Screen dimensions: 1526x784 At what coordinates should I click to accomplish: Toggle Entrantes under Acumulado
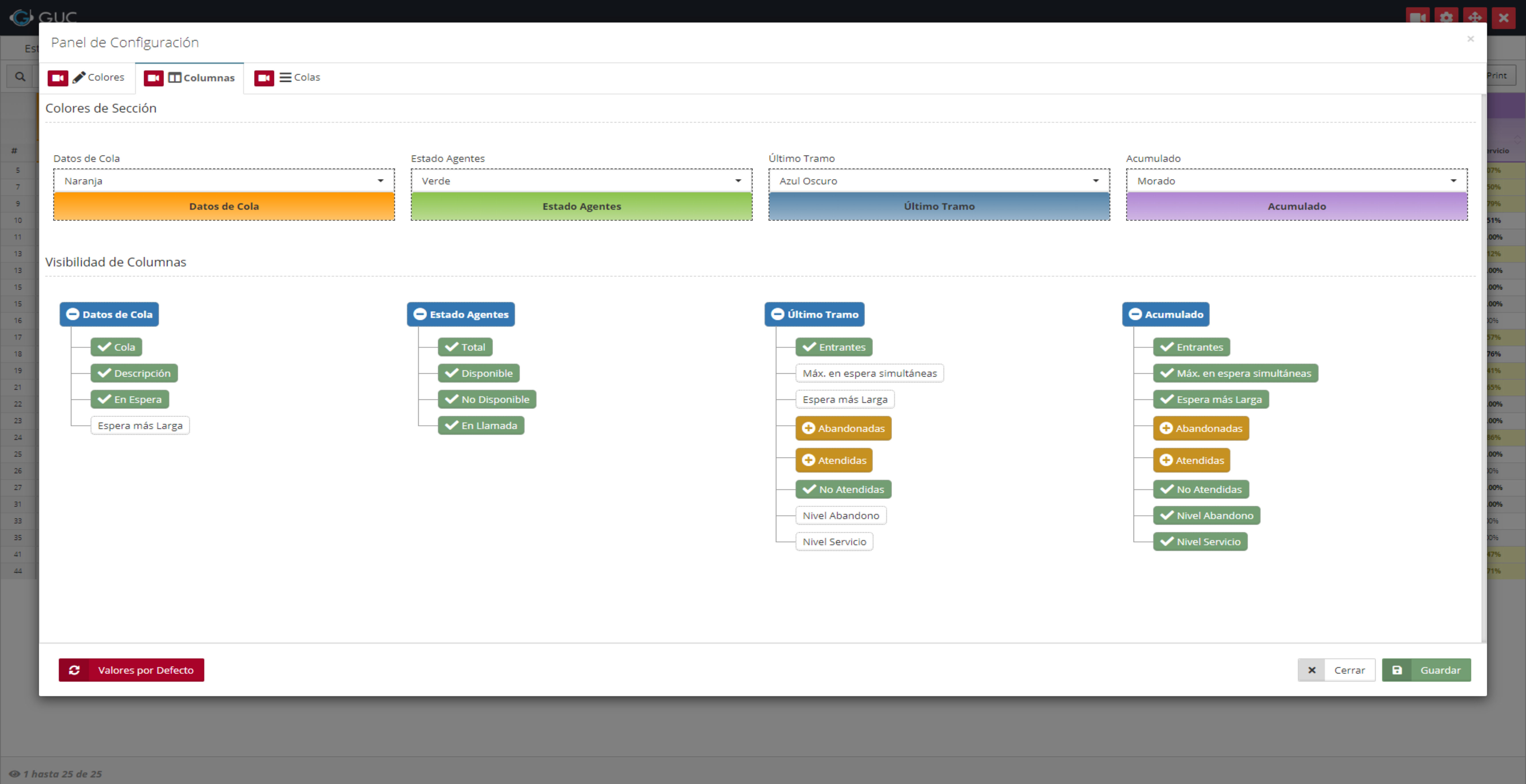coord(1192,347)
